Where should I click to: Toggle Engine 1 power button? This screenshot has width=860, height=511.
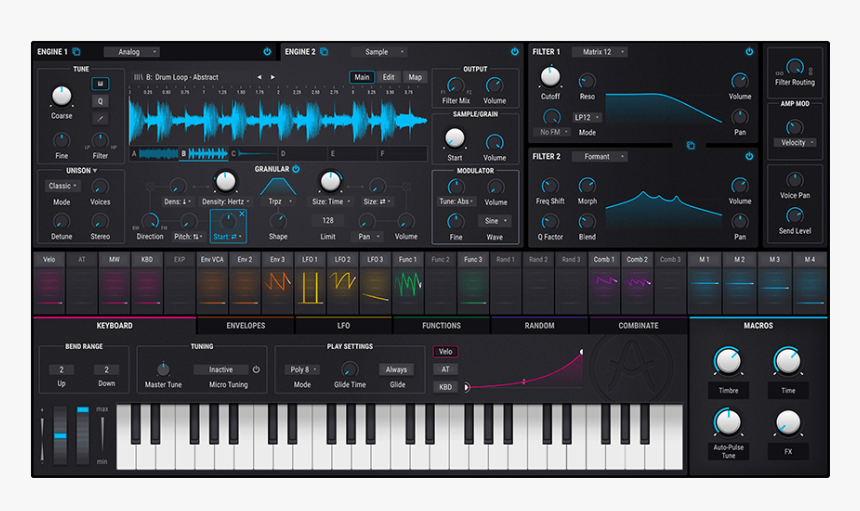point(267,52)
